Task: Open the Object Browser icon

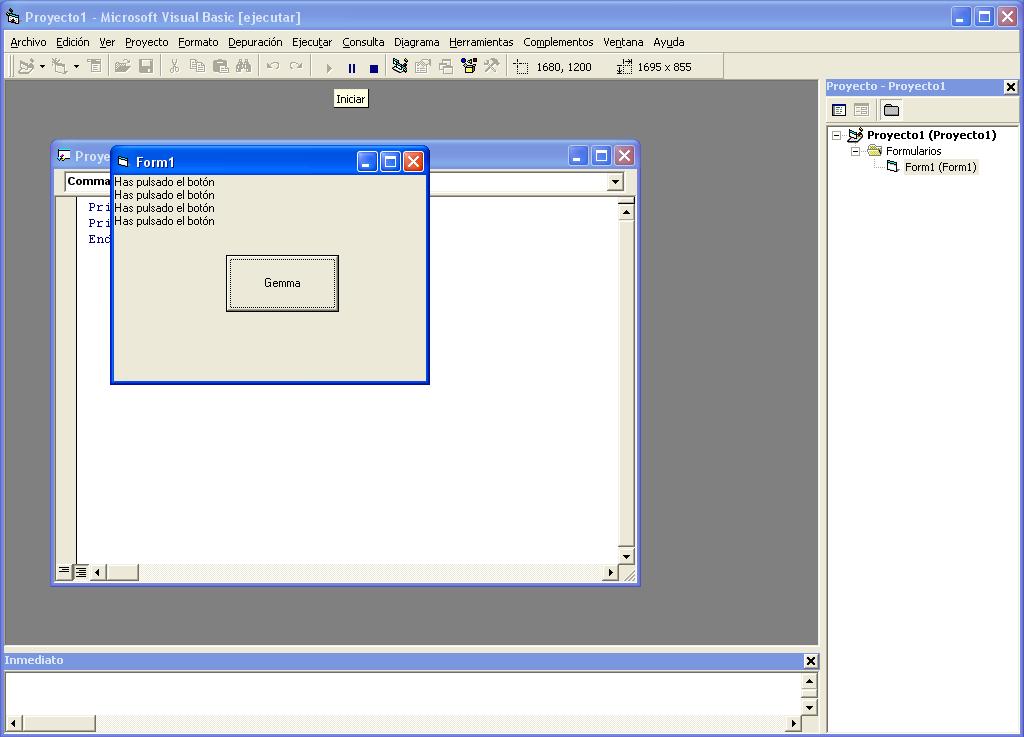Action: click(466, 67)
